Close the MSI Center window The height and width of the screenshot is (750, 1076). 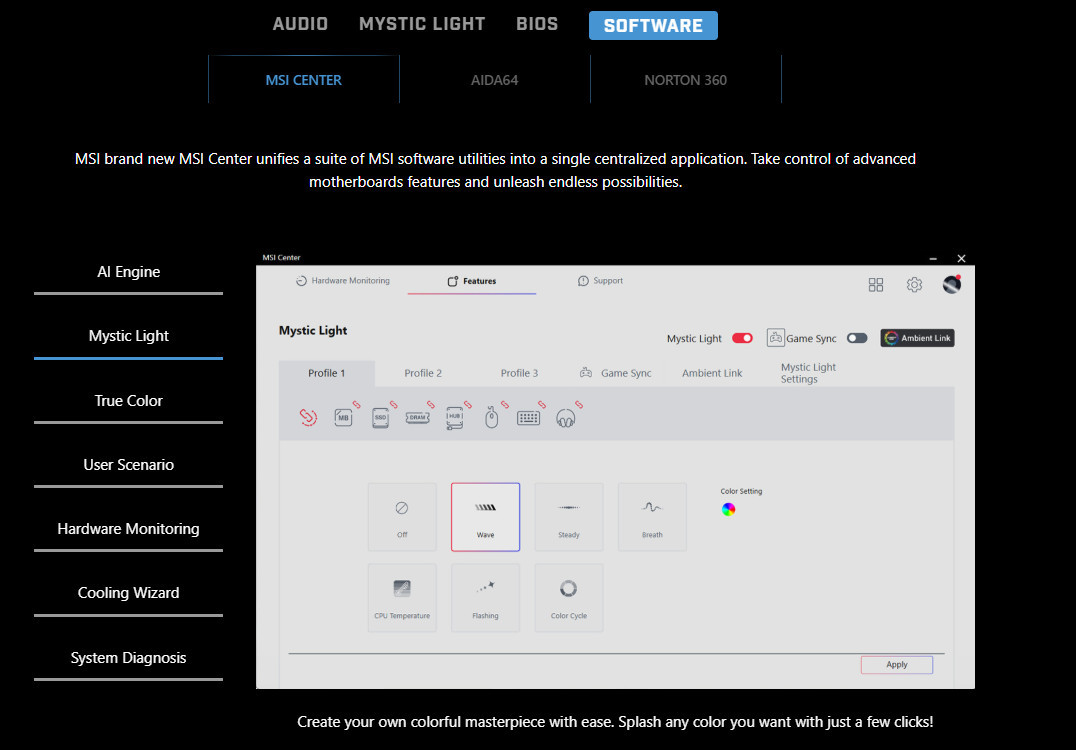[961, 259]
